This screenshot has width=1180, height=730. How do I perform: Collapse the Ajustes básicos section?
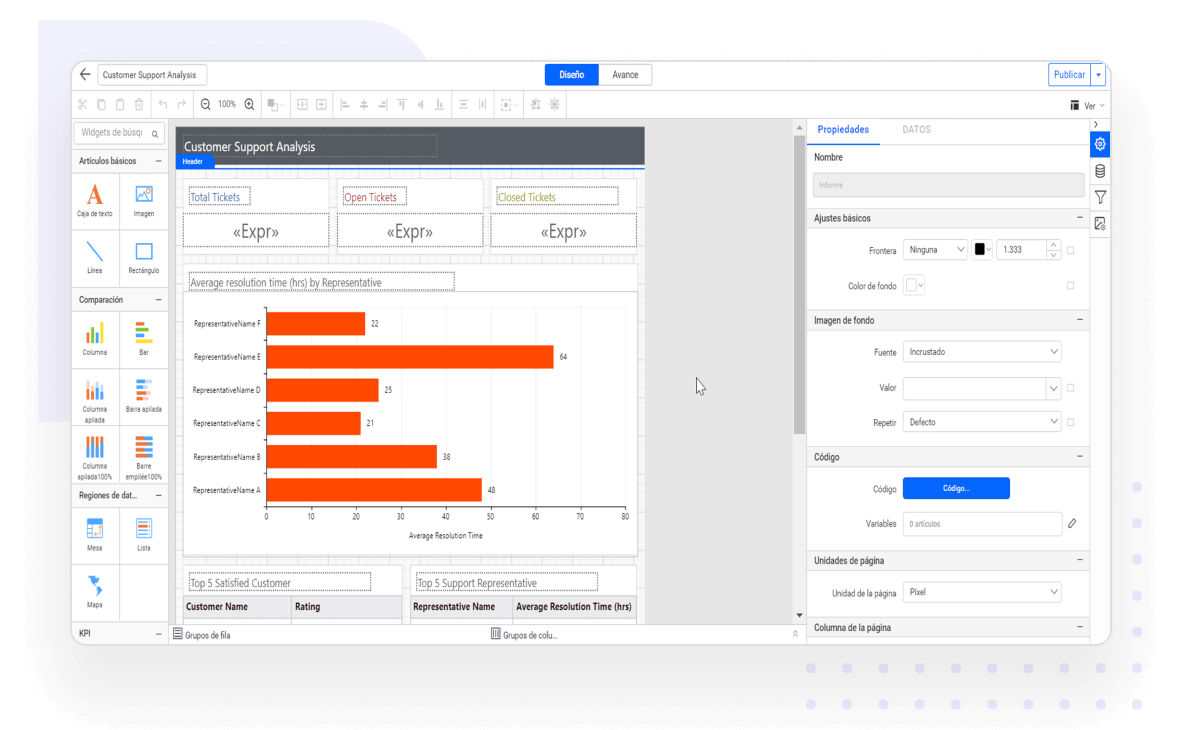pos(1080,217)
